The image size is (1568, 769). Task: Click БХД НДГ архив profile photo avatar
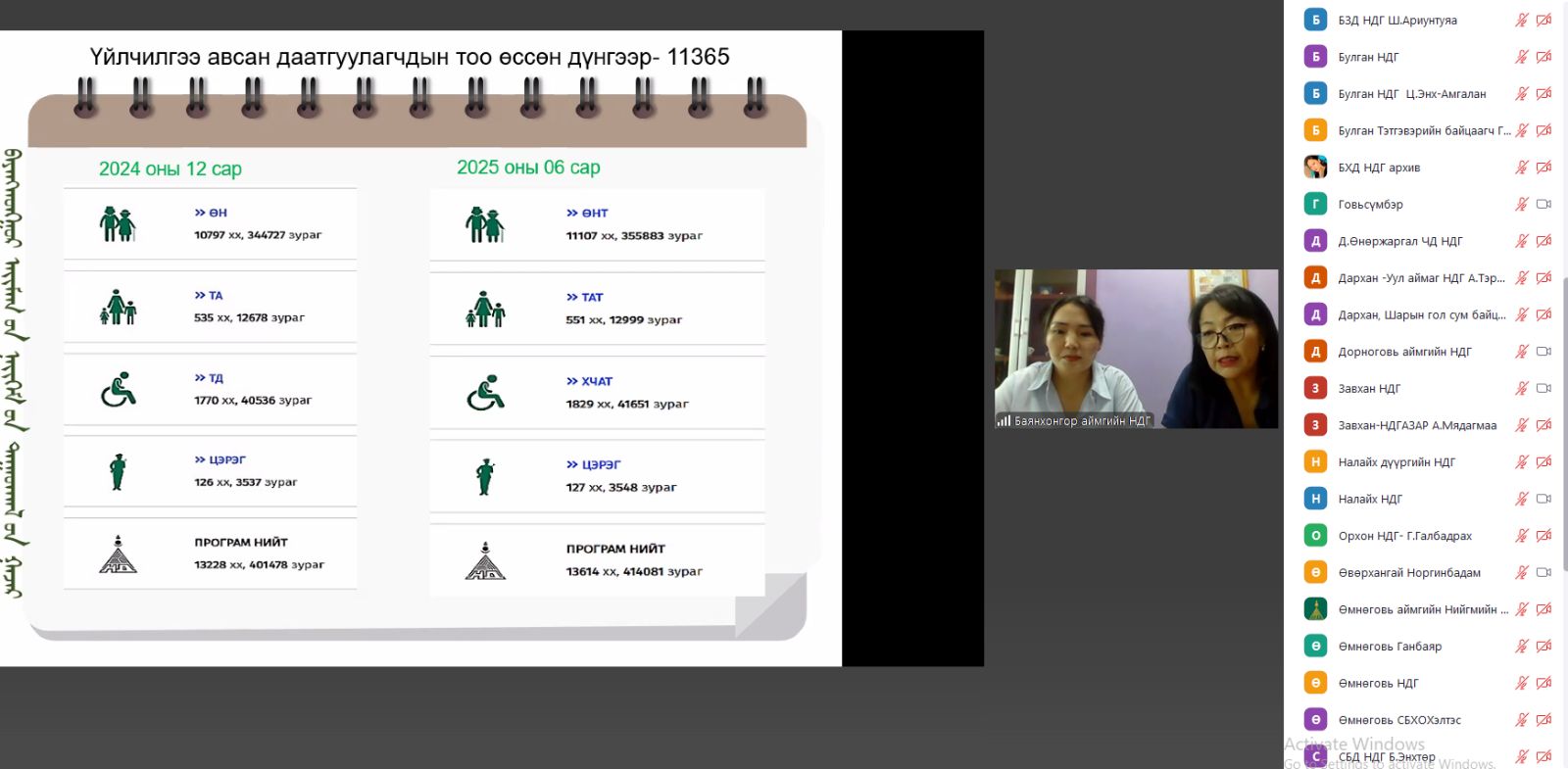click(x=1315, y=168)
